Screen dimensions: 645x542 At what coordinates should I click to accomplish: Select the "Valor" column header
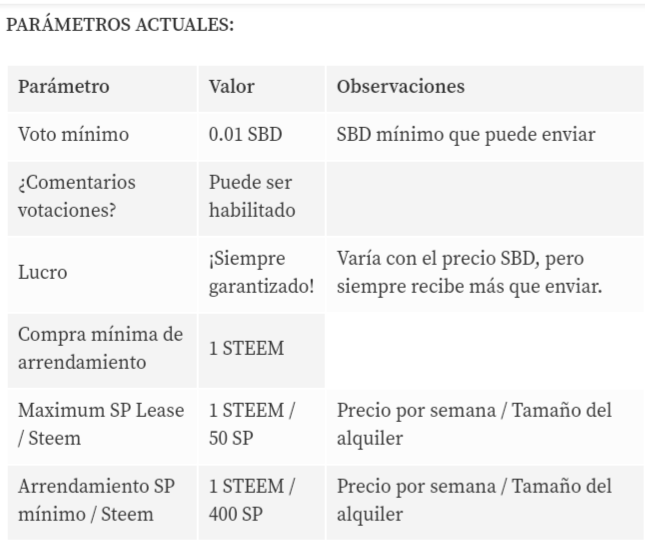(x=231, y=87)
